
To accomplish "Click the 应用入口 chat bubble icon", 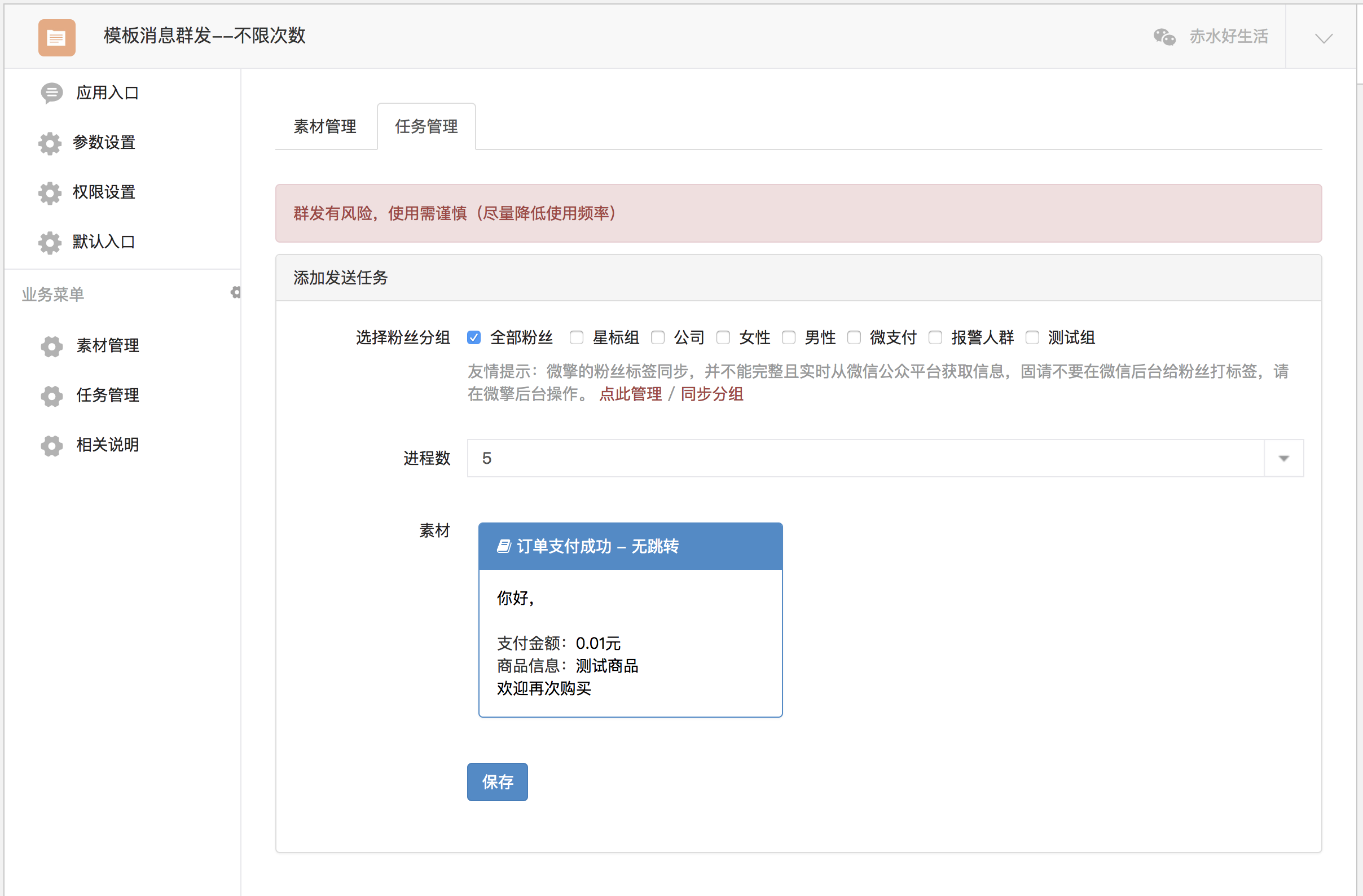I will (x=51, y=93).
